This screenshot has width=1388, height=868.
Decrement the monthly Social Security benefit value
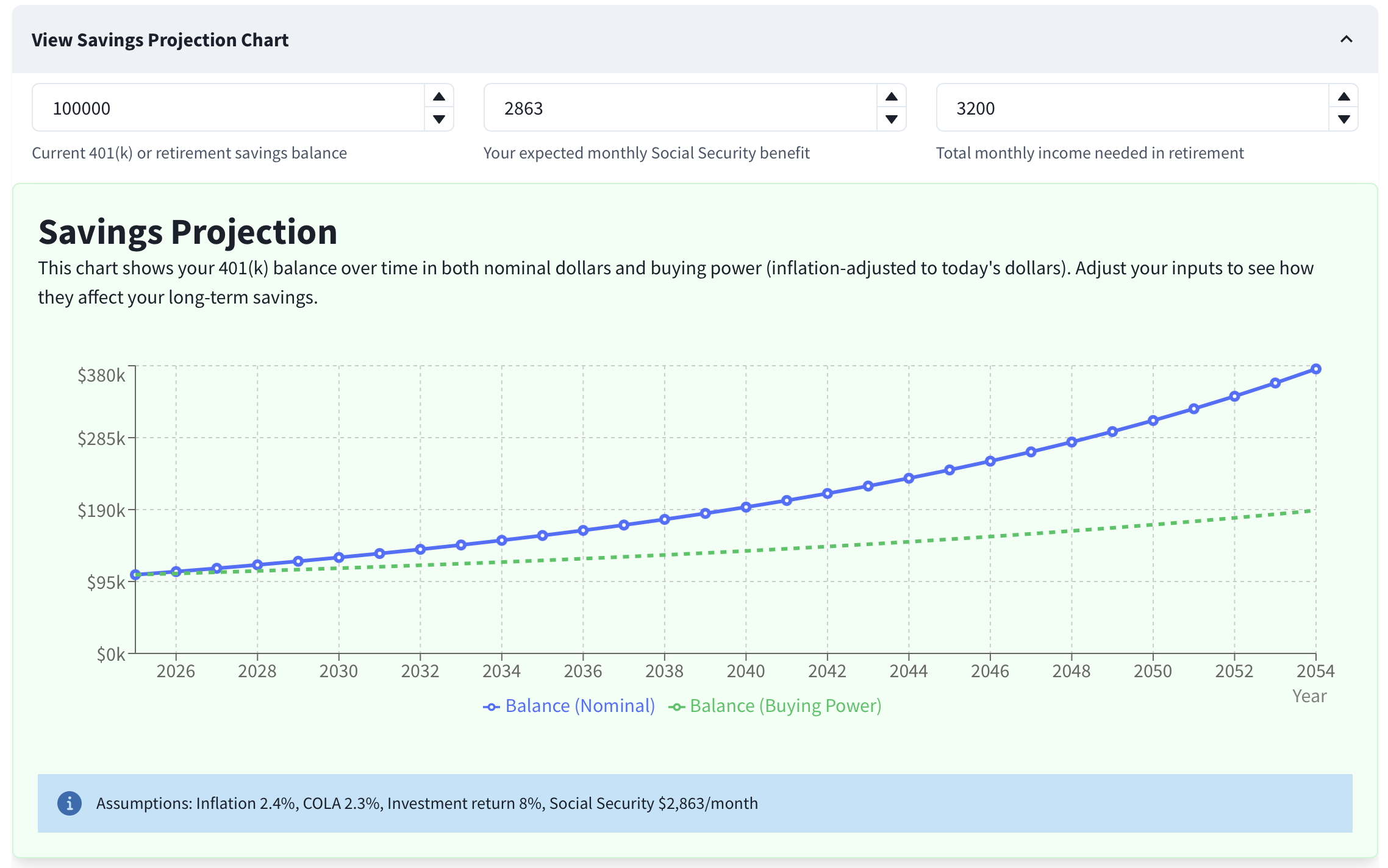[x=891, y=119]
